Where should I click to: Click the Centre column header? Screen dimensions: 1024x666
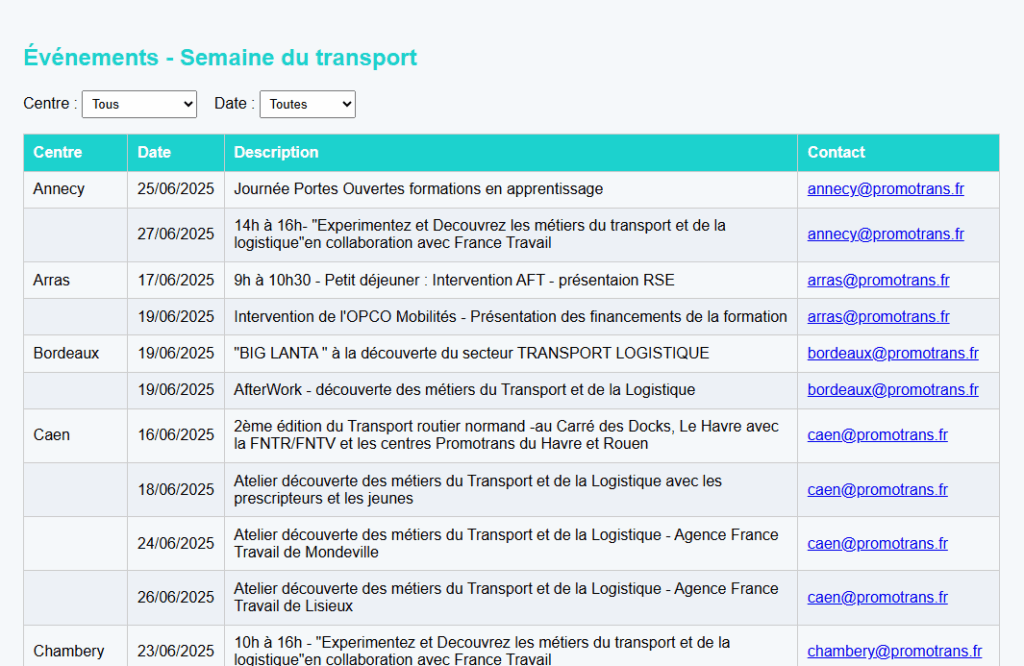(x=76, y=153)
